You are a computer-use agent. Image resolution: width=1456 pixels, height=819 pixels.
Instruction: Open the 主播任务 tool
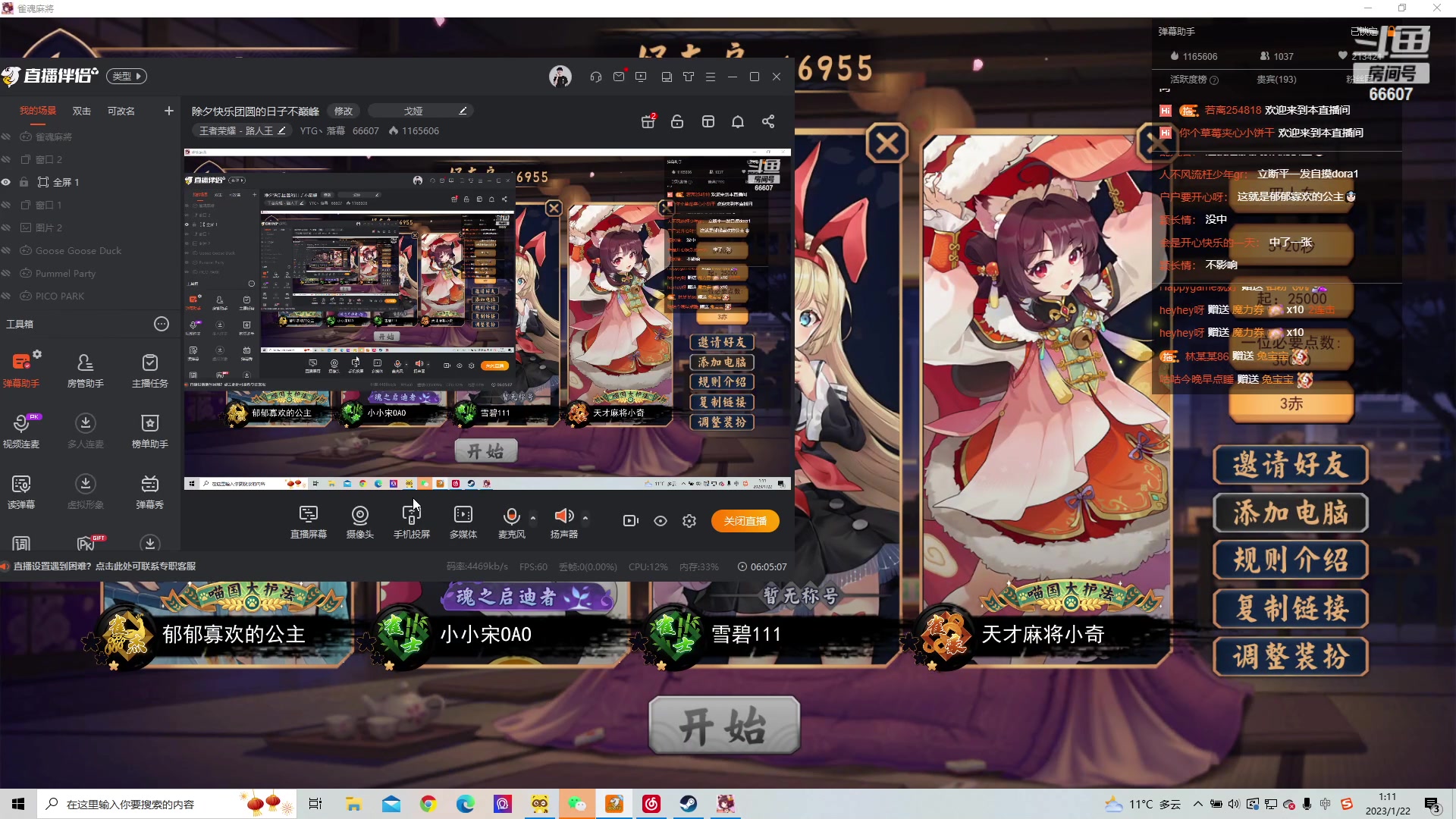pos(150,370)
